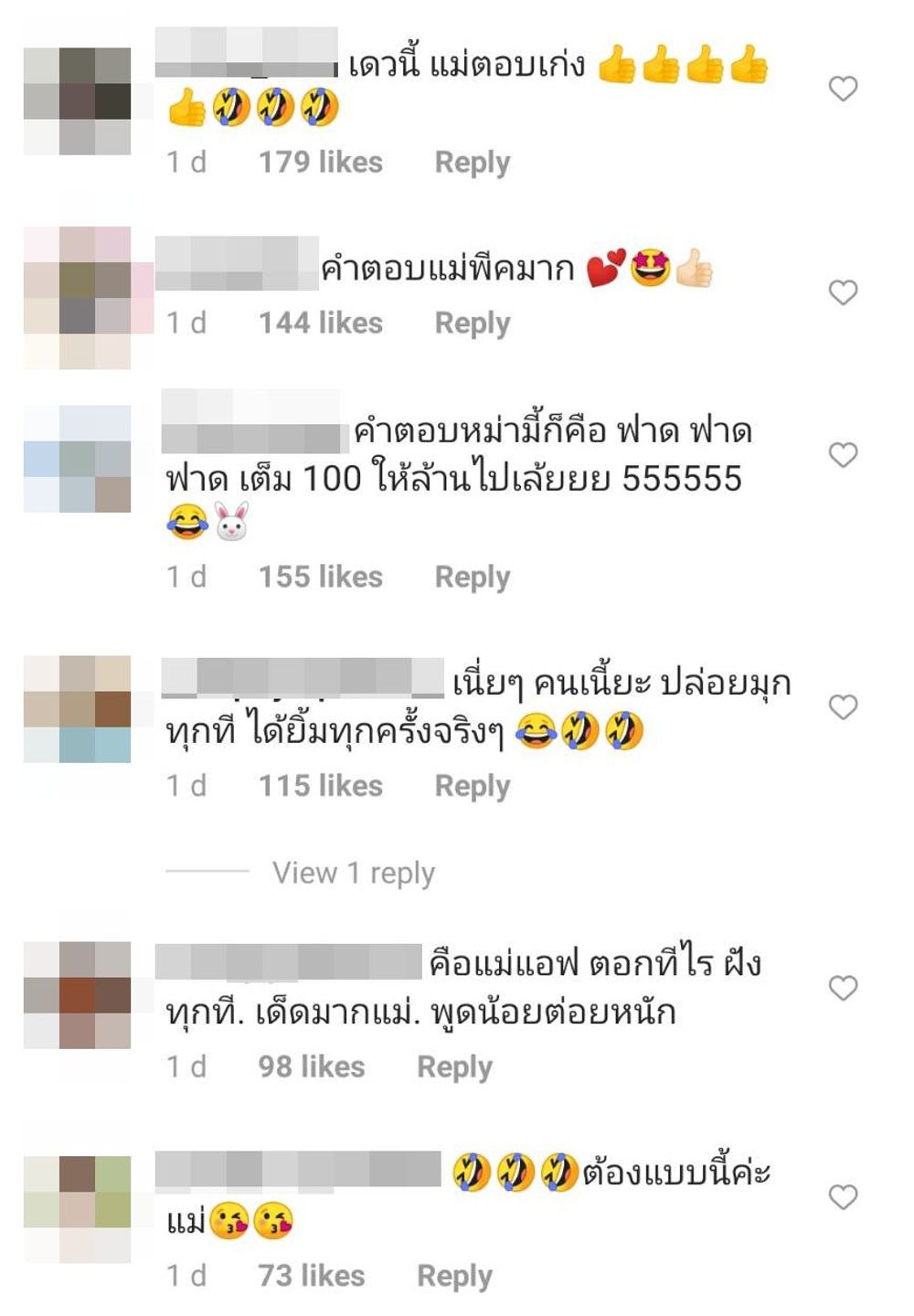Like the comment with 179 likes
The height and width of the screenshot is (1316, 914).
coord(843,89)
